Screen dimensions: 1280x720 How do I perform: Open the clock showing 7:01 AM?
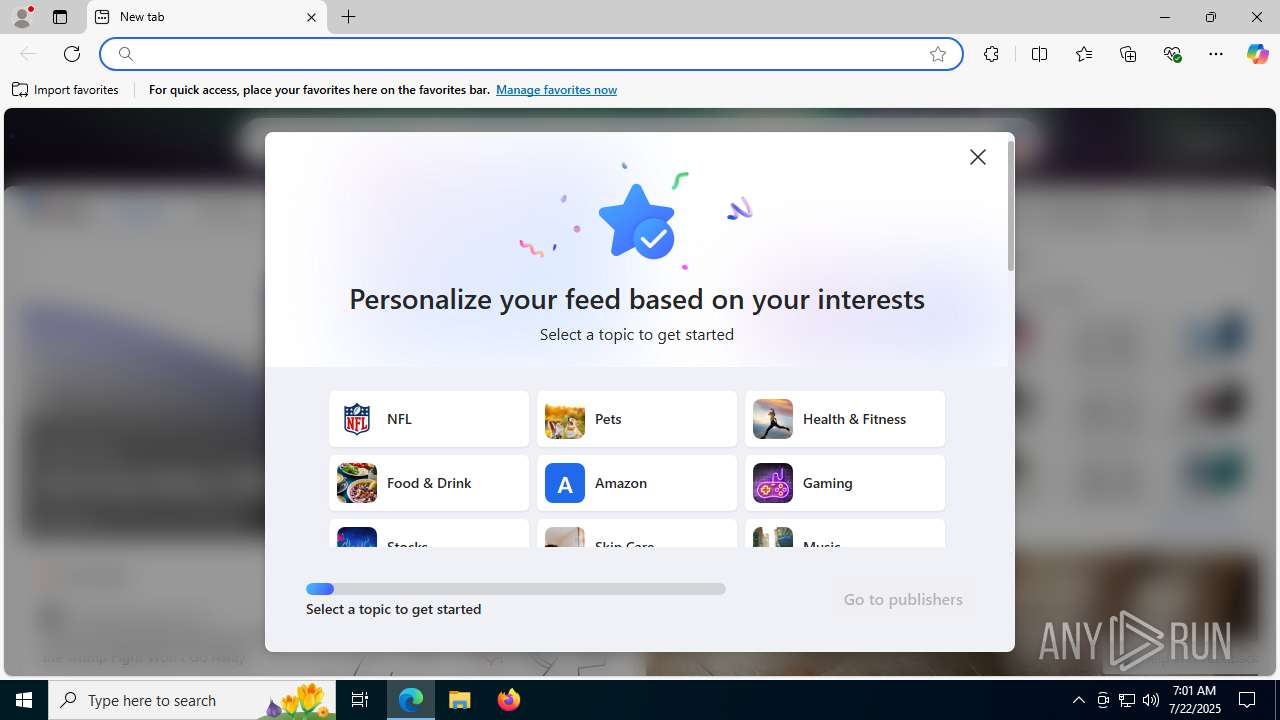(x=1194, y=700)
